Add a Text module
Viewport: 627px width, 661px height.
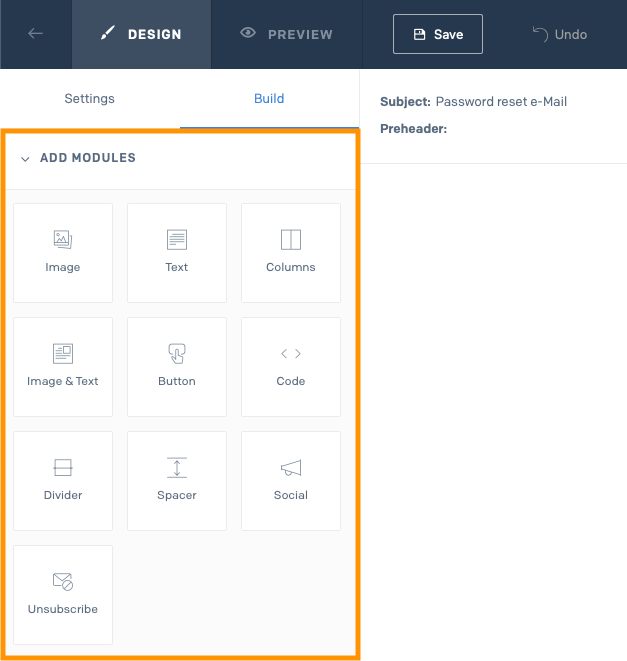[x=177, y=252]
